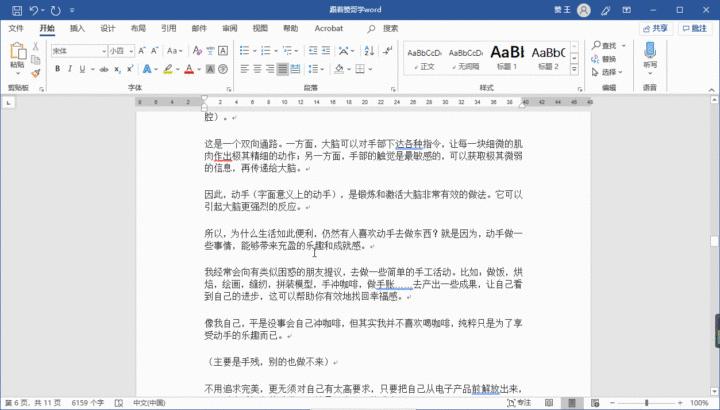
Task: Click Focus mode in status bar
Action: click(519, 403)
